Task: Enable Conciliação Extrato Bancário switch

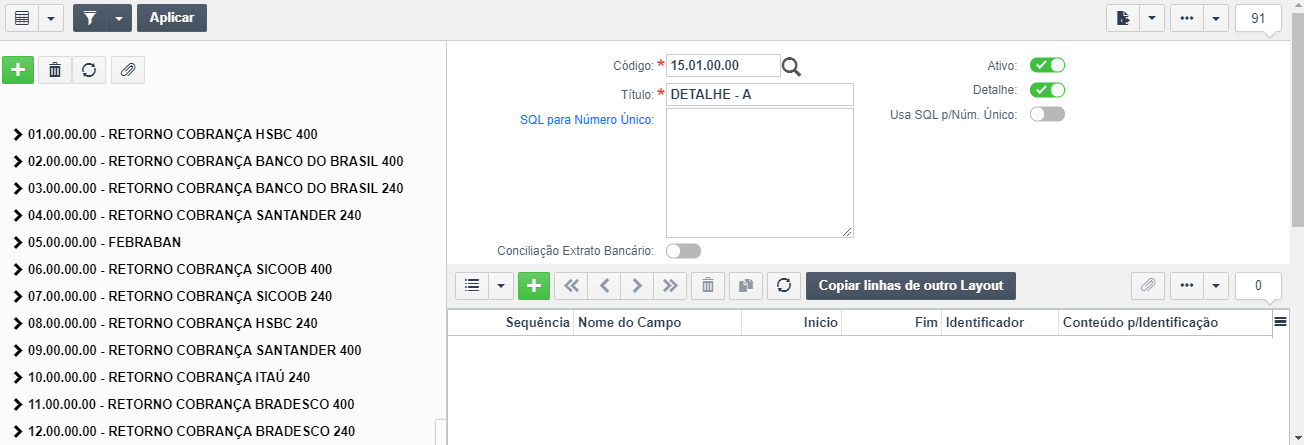Action: [683, 250]
